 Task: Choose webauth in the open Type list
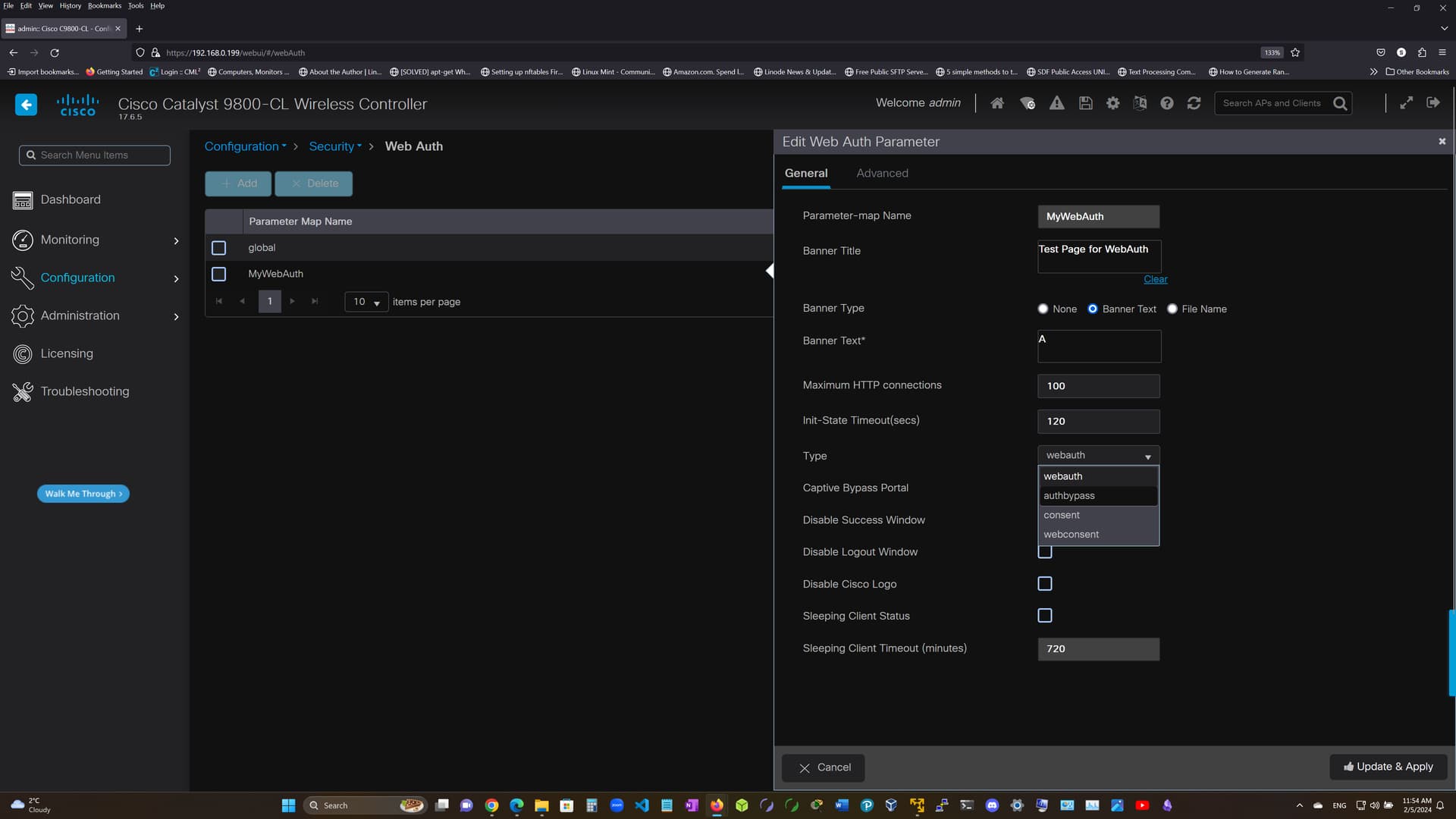1098,476
